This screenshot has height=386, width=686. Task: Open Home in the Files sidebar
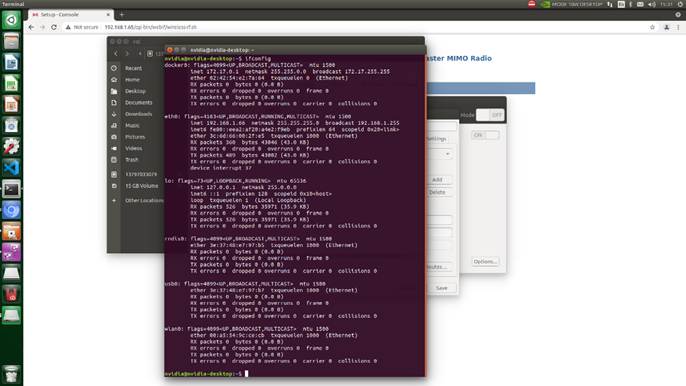[x=132, y=80]
